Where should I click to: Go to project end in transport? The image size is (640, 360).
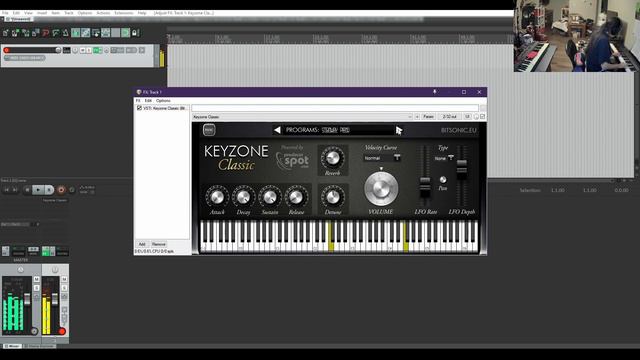click(15, 190)
